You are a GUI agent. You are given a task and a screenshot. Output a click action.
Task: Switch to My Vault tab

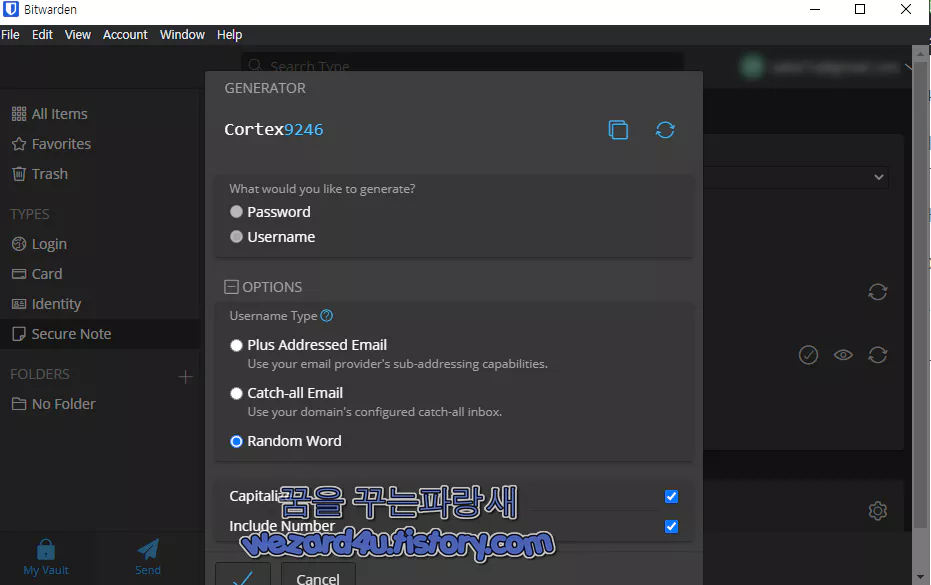[x=46, y=557]
